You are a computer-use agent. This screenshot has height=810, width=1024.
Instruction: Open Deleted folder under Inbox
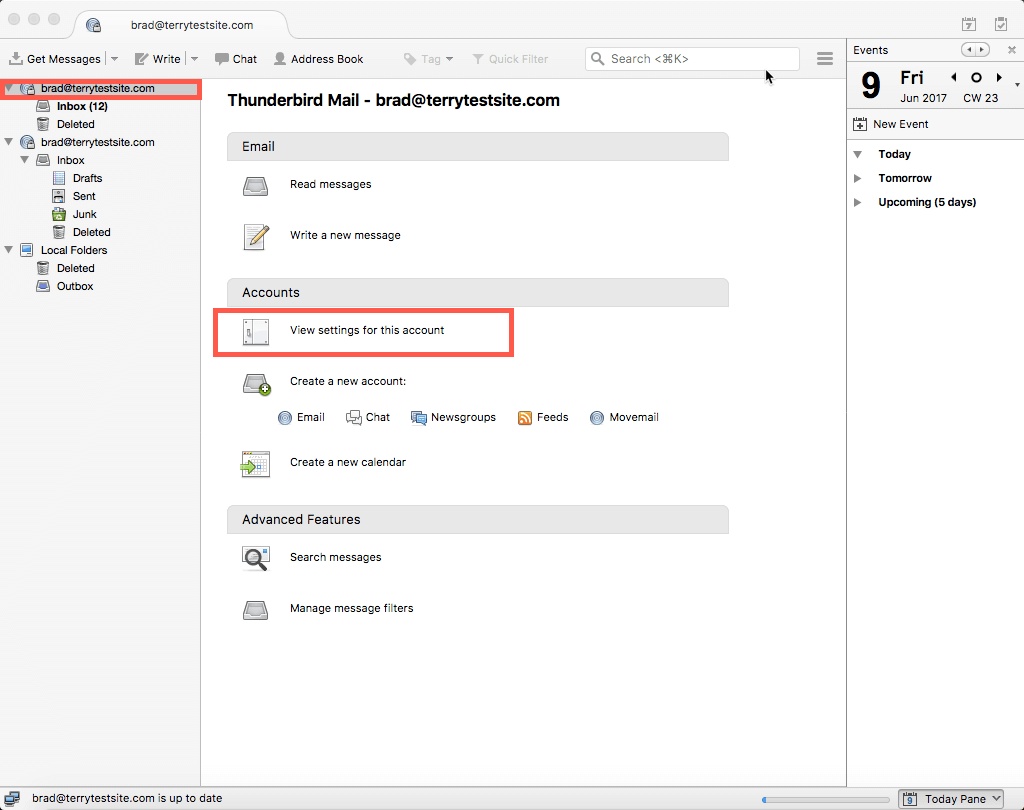(91, 232)
